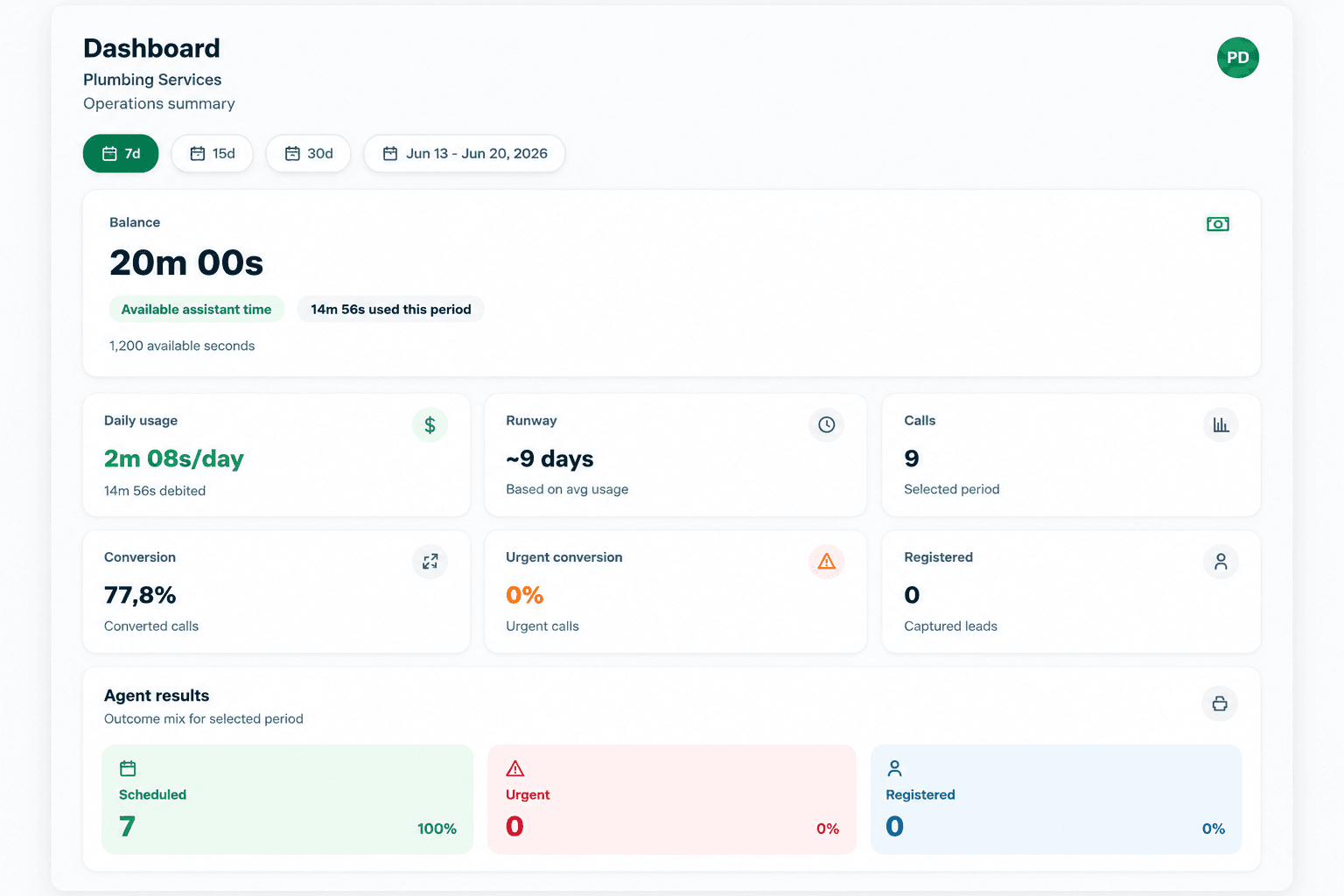Switch to the 30d period

[x=308, y=153]
